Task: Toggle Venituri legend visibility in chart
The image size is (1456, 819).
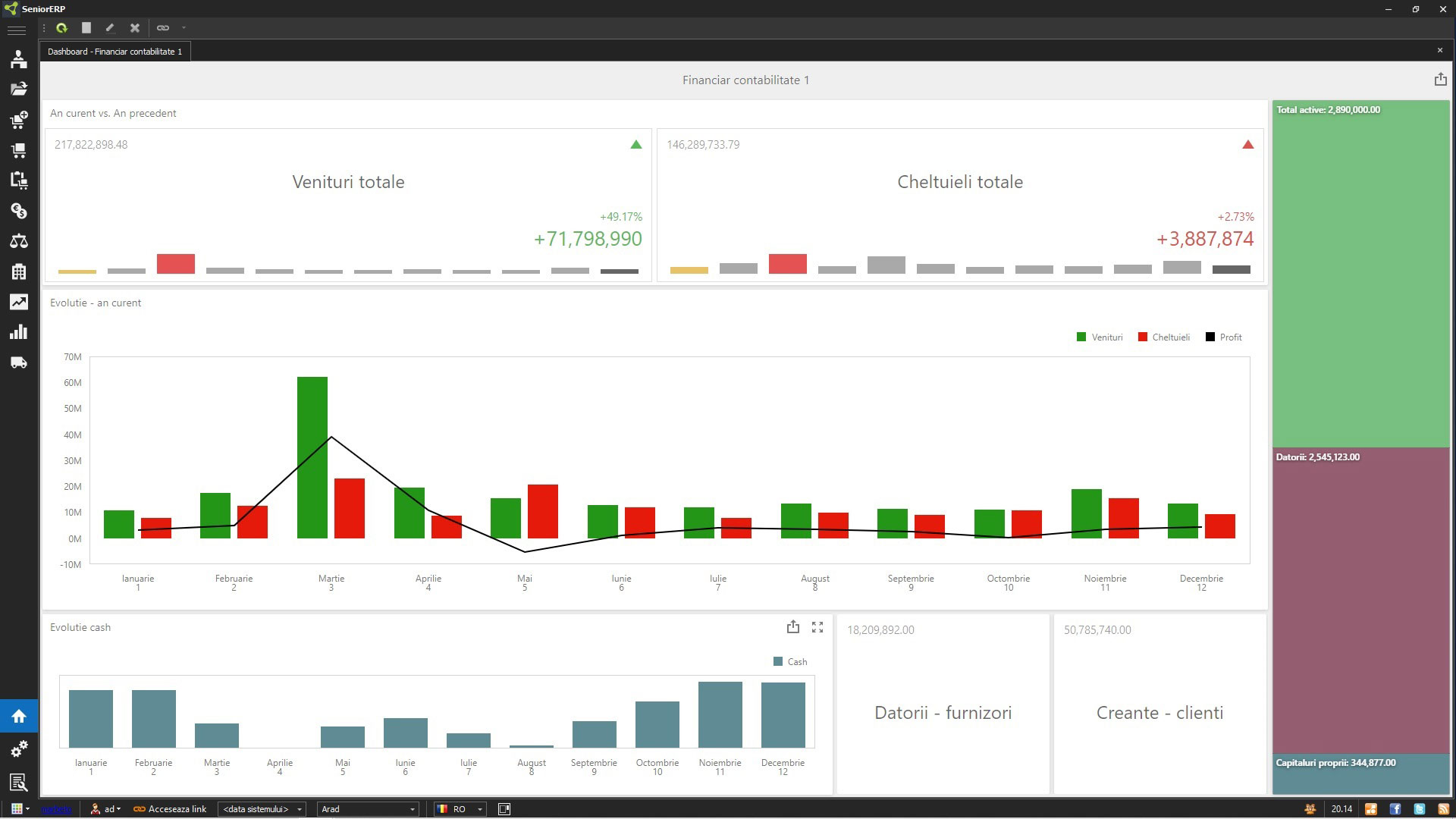Action: click(1101, 337)
